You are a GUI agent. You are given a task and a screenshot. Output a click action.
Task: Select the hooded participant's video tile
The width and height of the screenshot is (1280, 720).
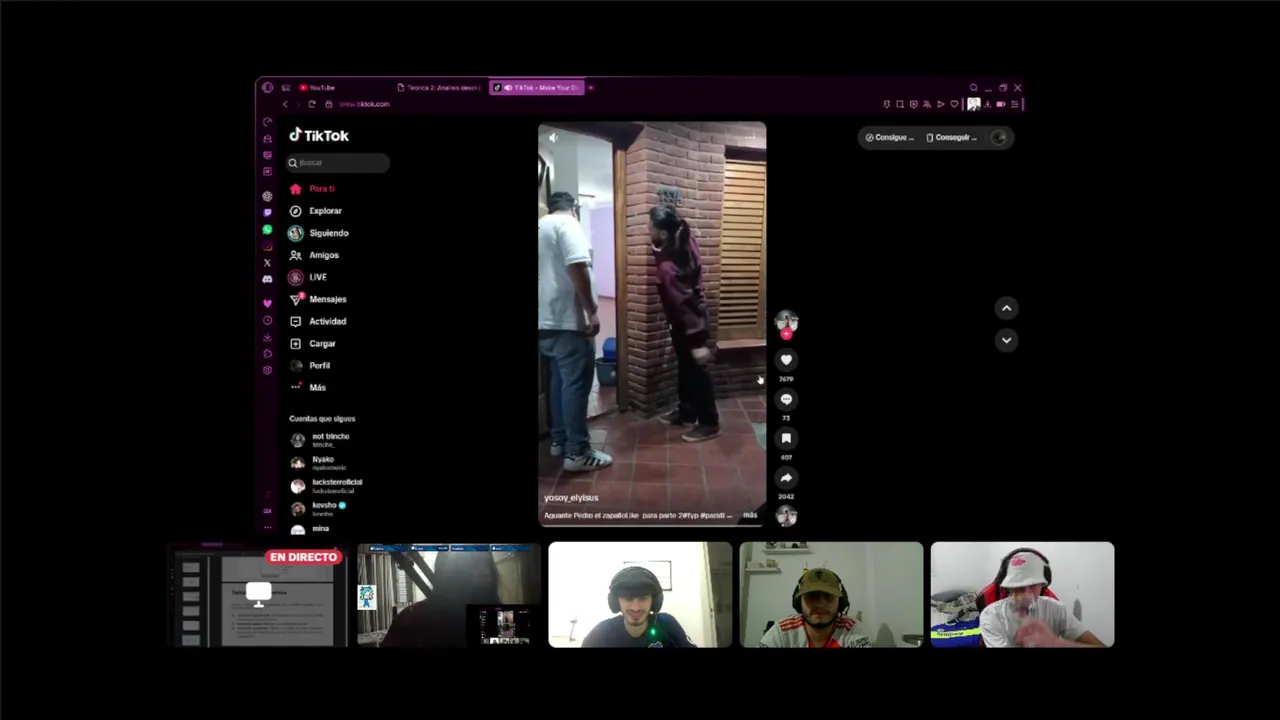[x=449, y=595]
